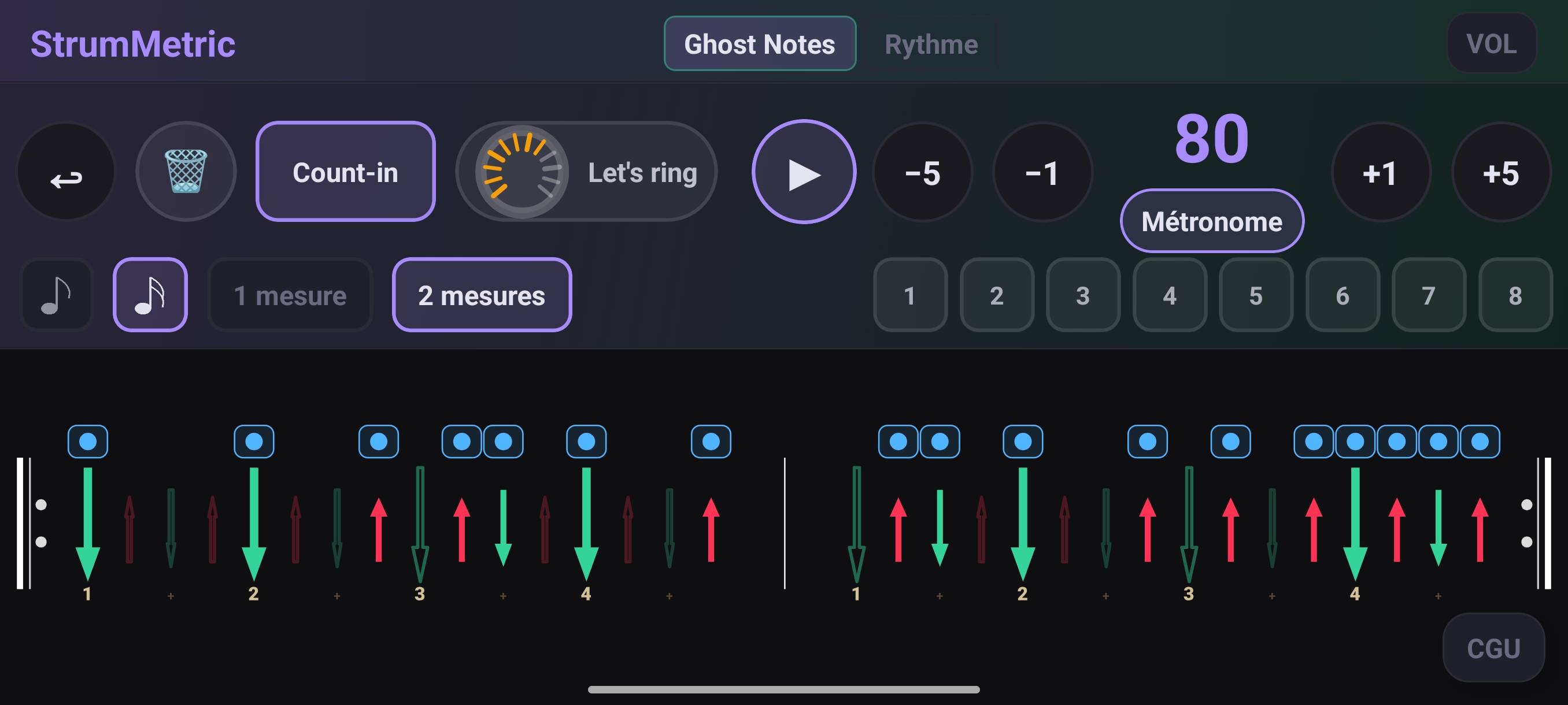Viewport: 1568px width, 705px height.
Task: Toggle the first ghost note dot in measure one
Action: pos(88,441)
